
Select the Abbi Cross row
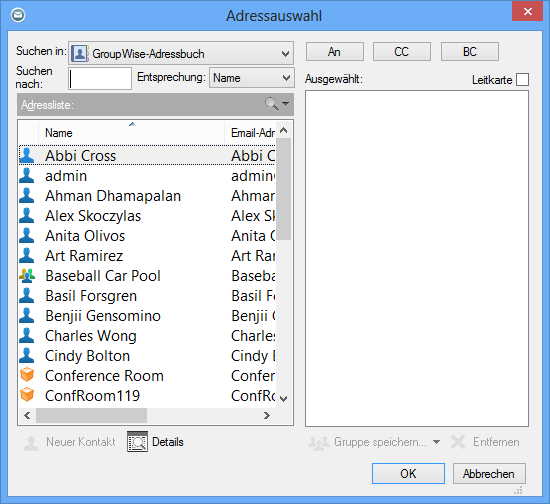pos(147,155)
